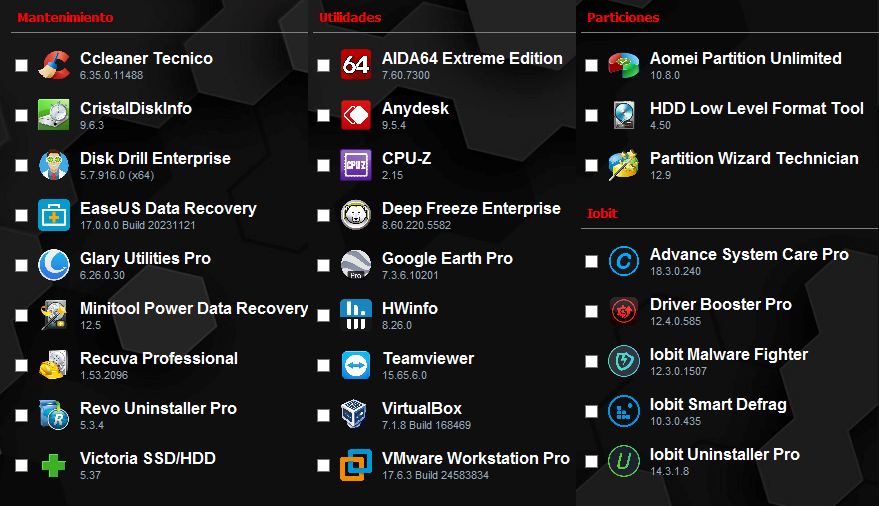Tick the Iobit Uninstaller Pro checkbox

[591, 461]
